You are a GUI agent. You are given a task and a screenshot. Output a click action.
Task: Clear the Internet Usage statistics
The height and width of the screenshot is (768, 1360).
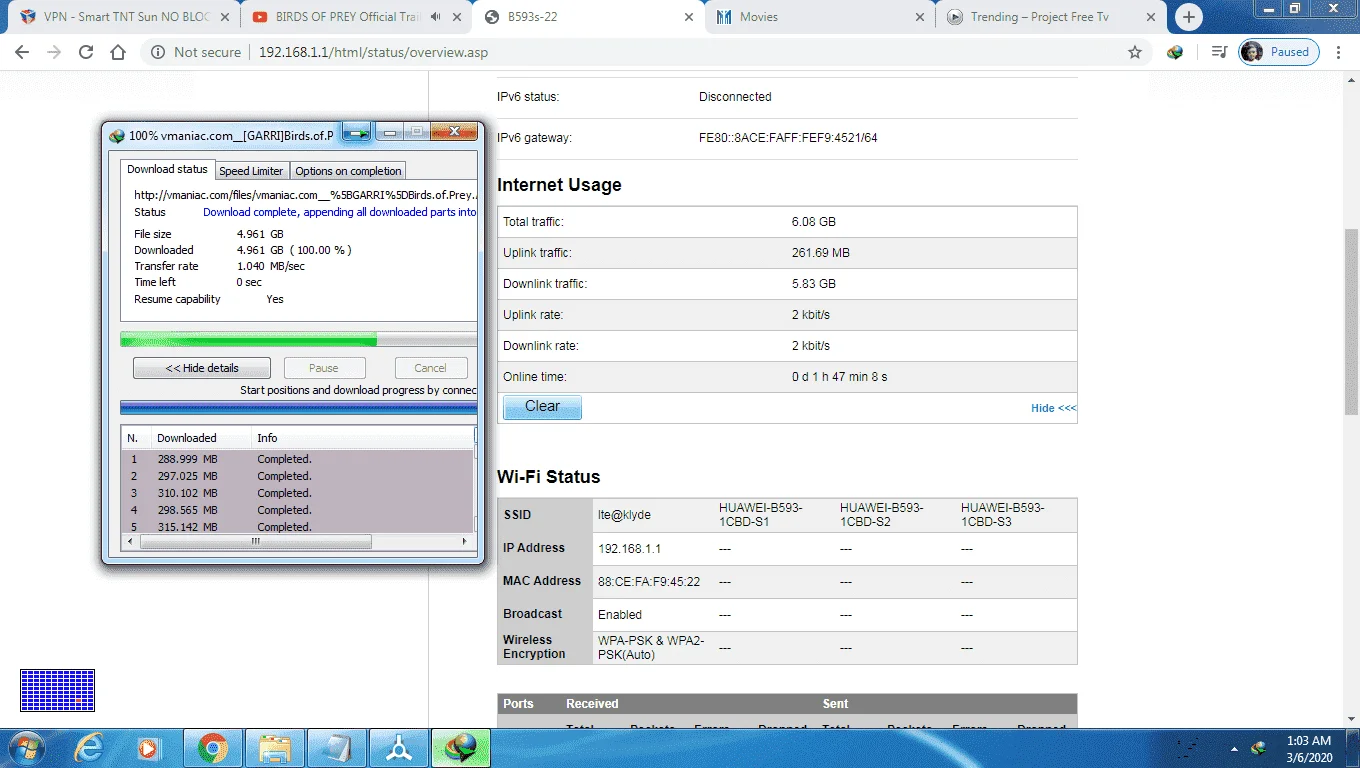click(x=542, y=406)
